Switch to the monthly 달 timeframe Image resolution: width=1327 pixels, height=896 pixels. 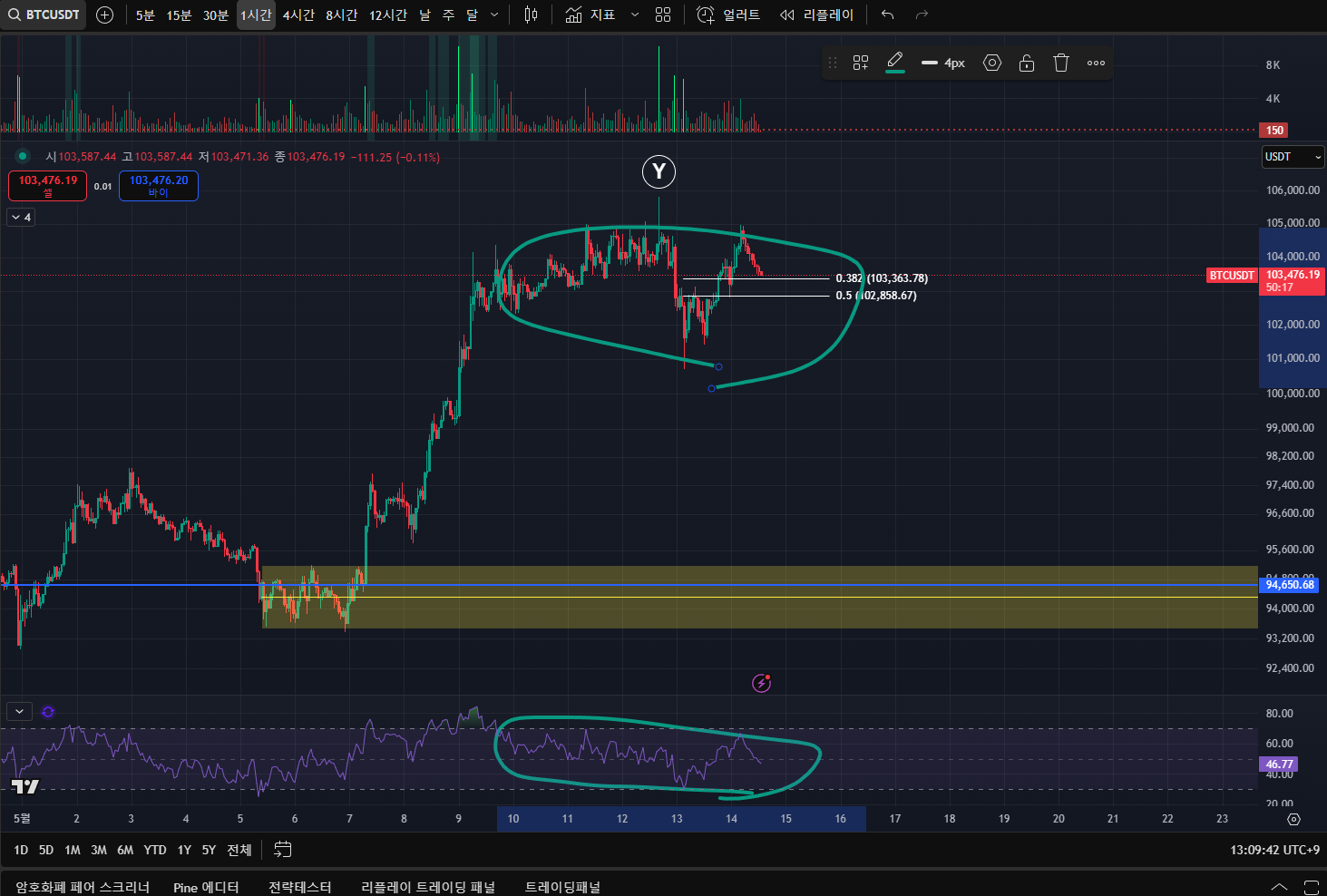click(x=472, y=15)
